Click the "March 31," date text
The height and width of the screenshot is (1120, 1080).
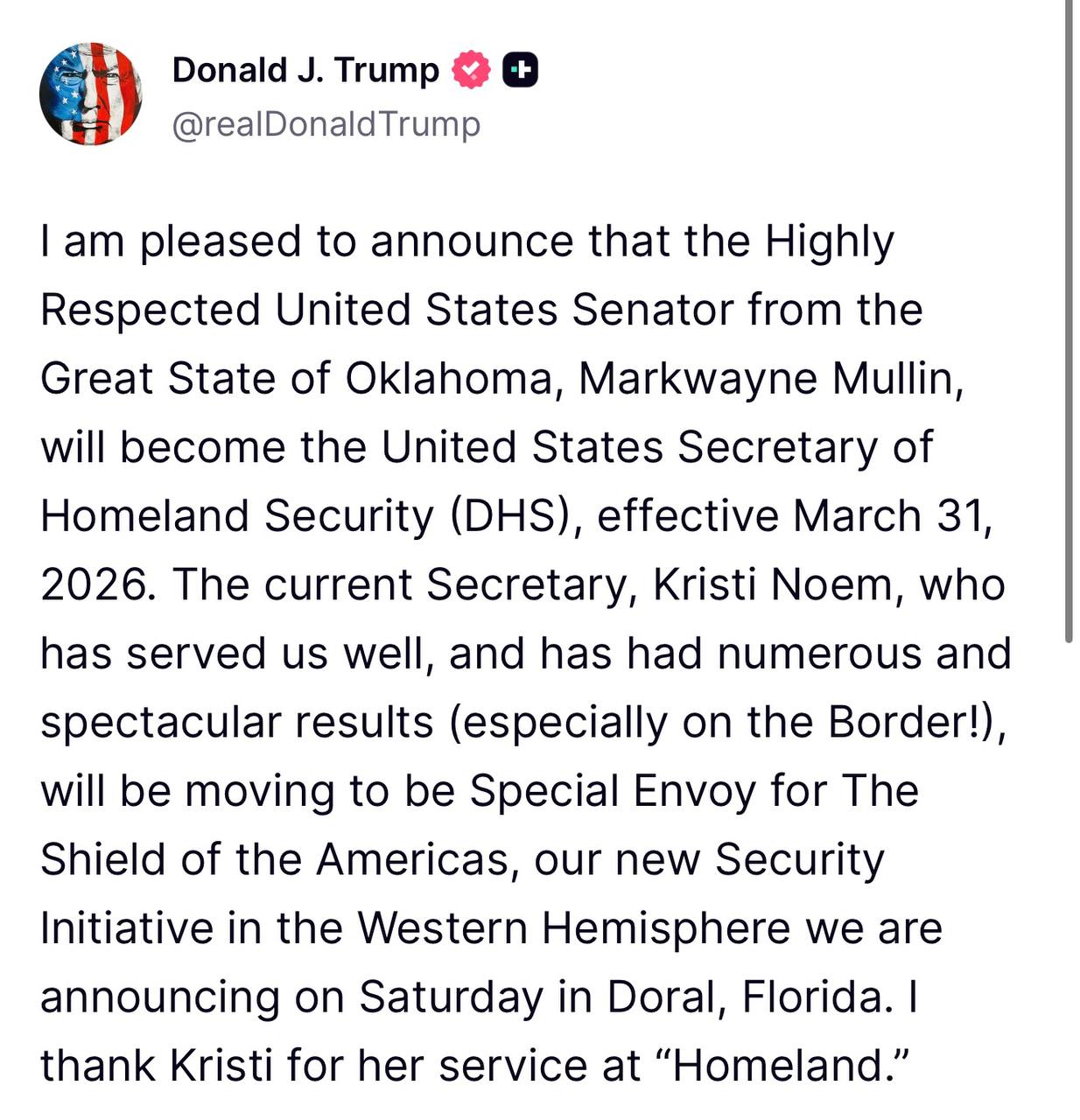point(893,516)
